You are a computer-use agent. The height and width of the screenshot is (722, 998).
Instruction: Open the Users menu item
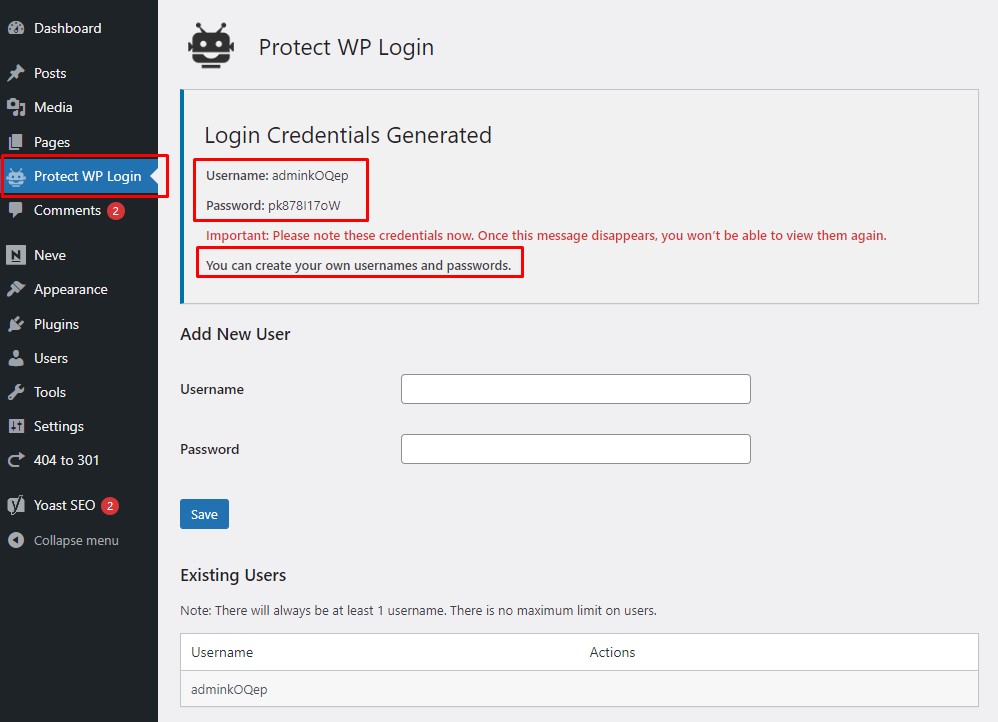(x=50, y=358)
